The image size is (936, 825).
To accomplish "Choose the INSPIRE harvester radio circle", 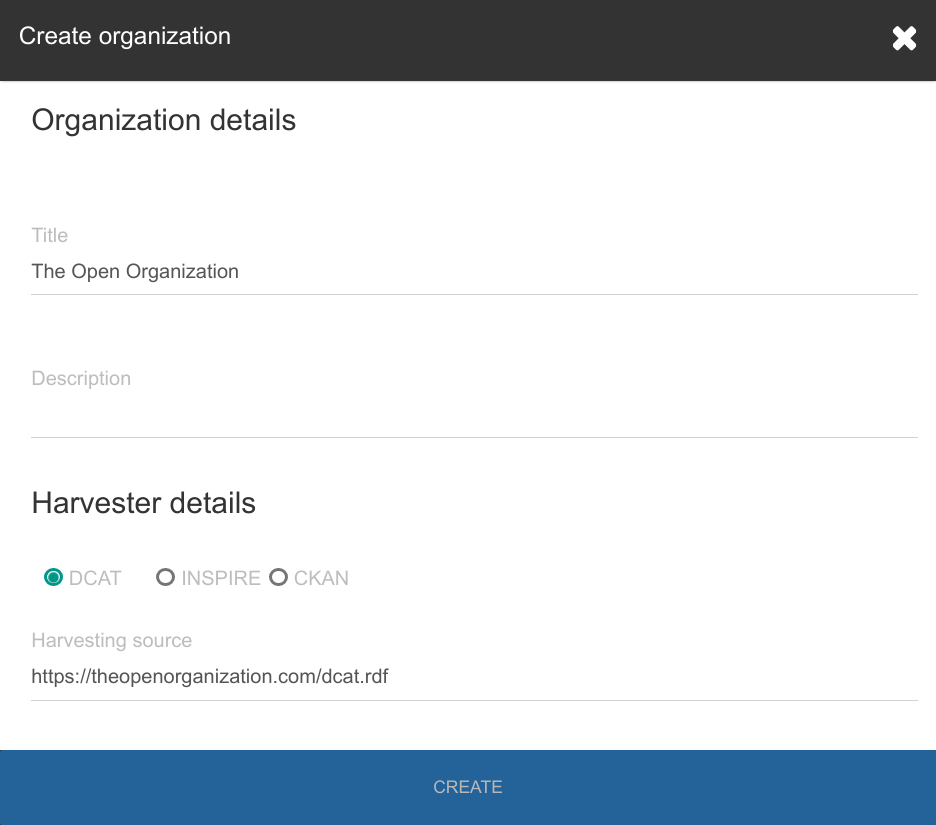I will [165, 577].
